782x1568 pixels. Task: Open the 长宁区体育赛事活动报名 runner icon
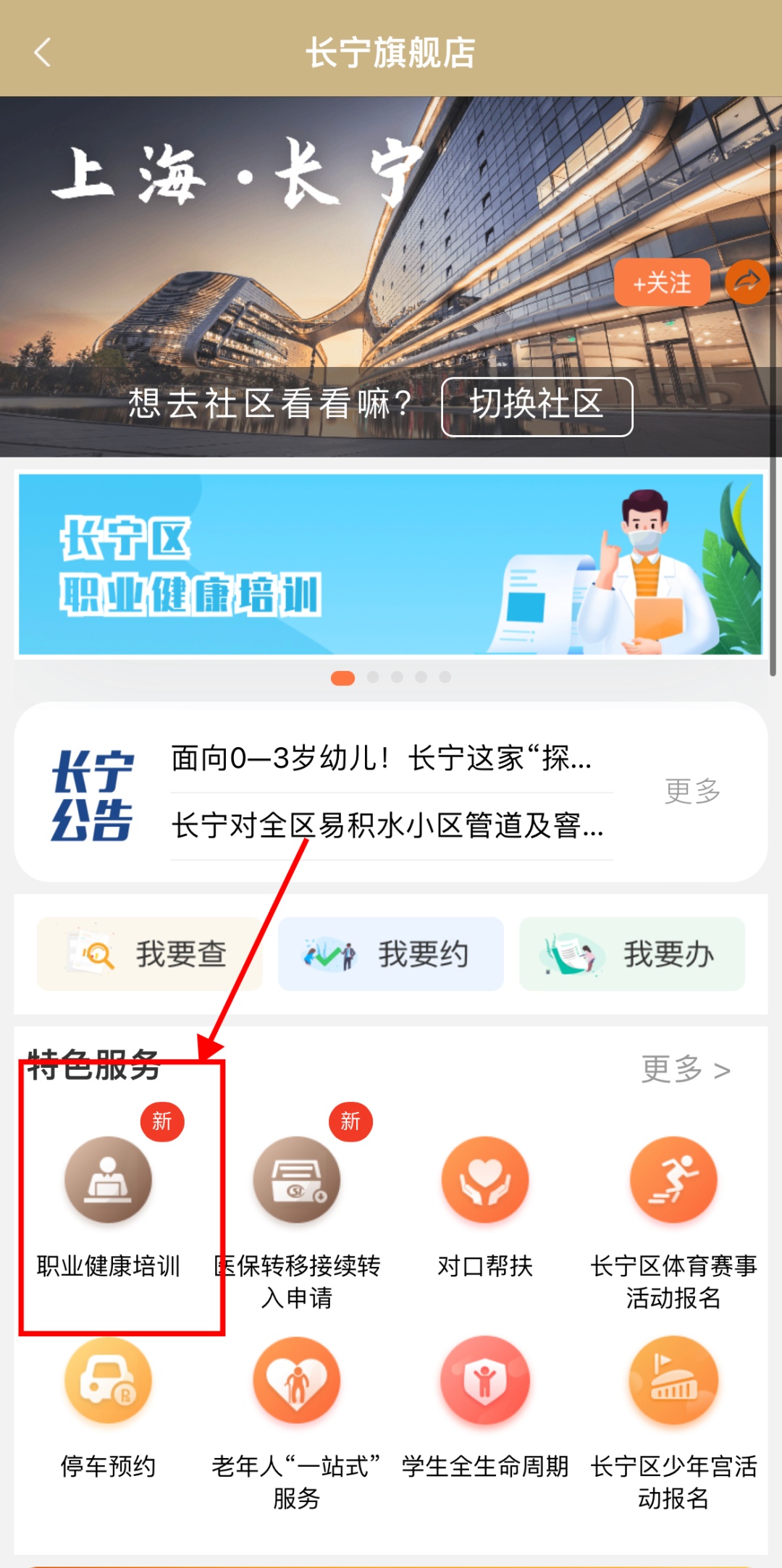pyautogui.click(x=673, y=1179)
